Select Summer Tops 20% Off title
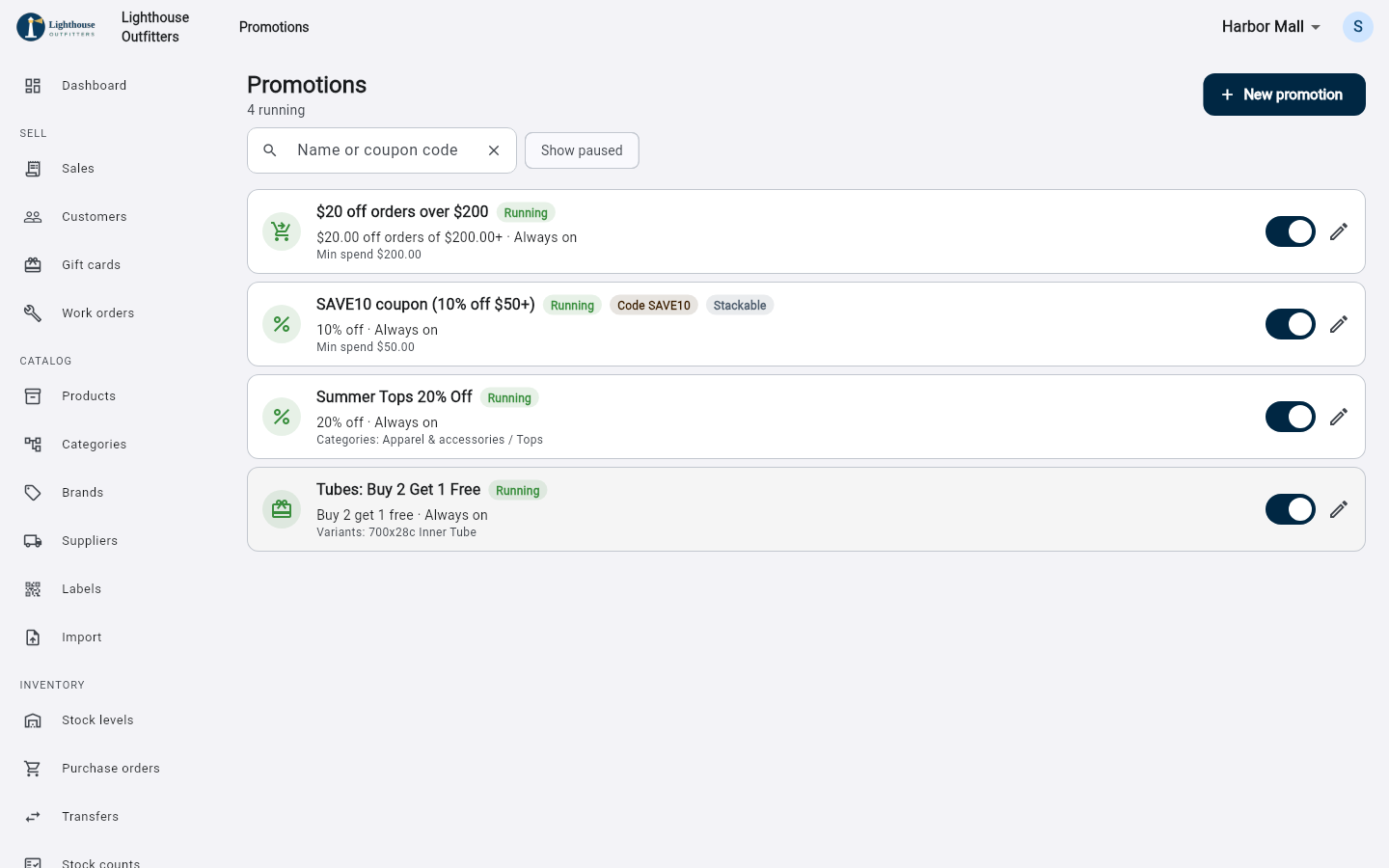Screen dimensions: 1389x868 coord(395,396)
